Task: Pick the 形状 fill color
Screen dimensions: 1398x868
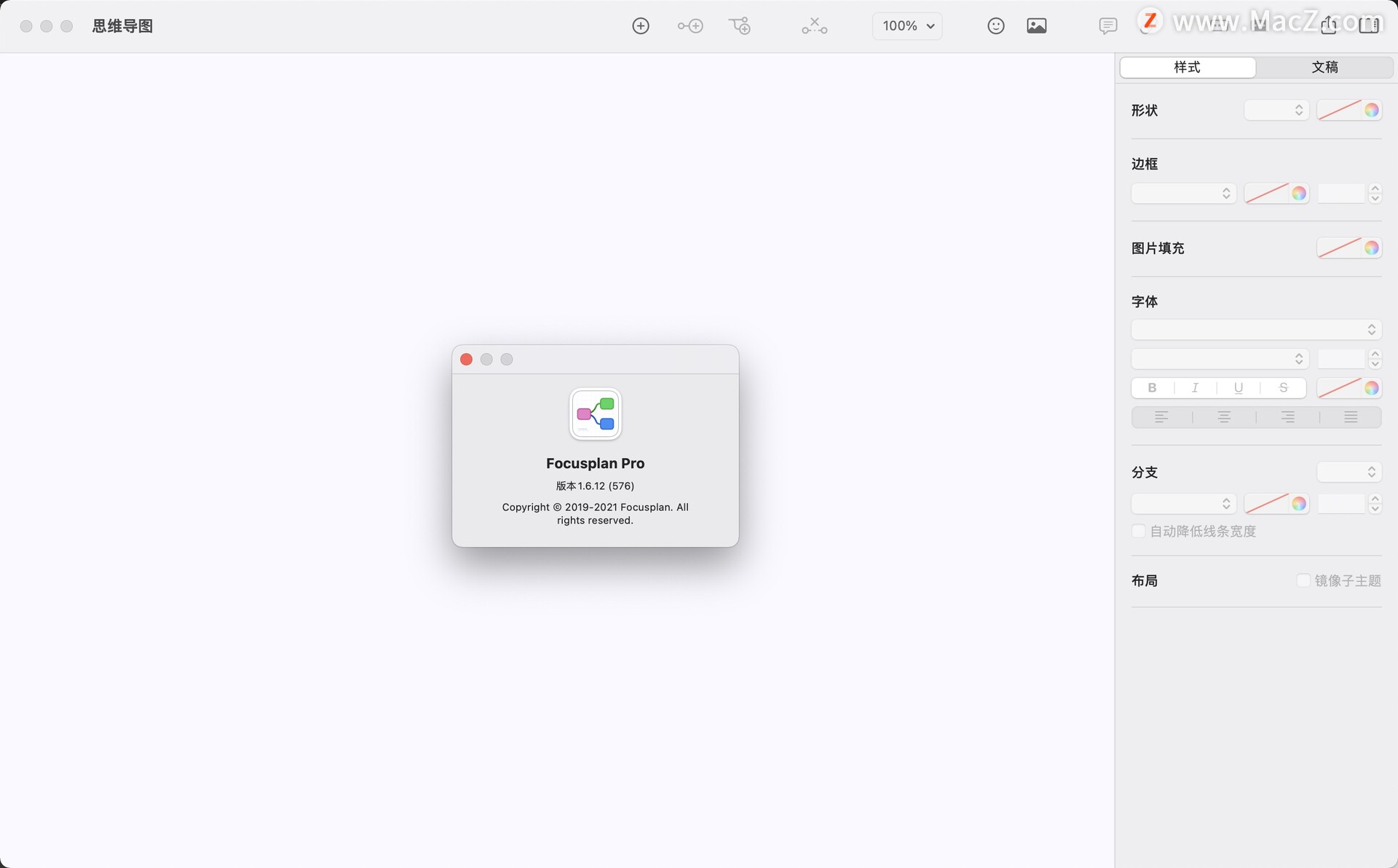Action: [x=1349, y=110]
